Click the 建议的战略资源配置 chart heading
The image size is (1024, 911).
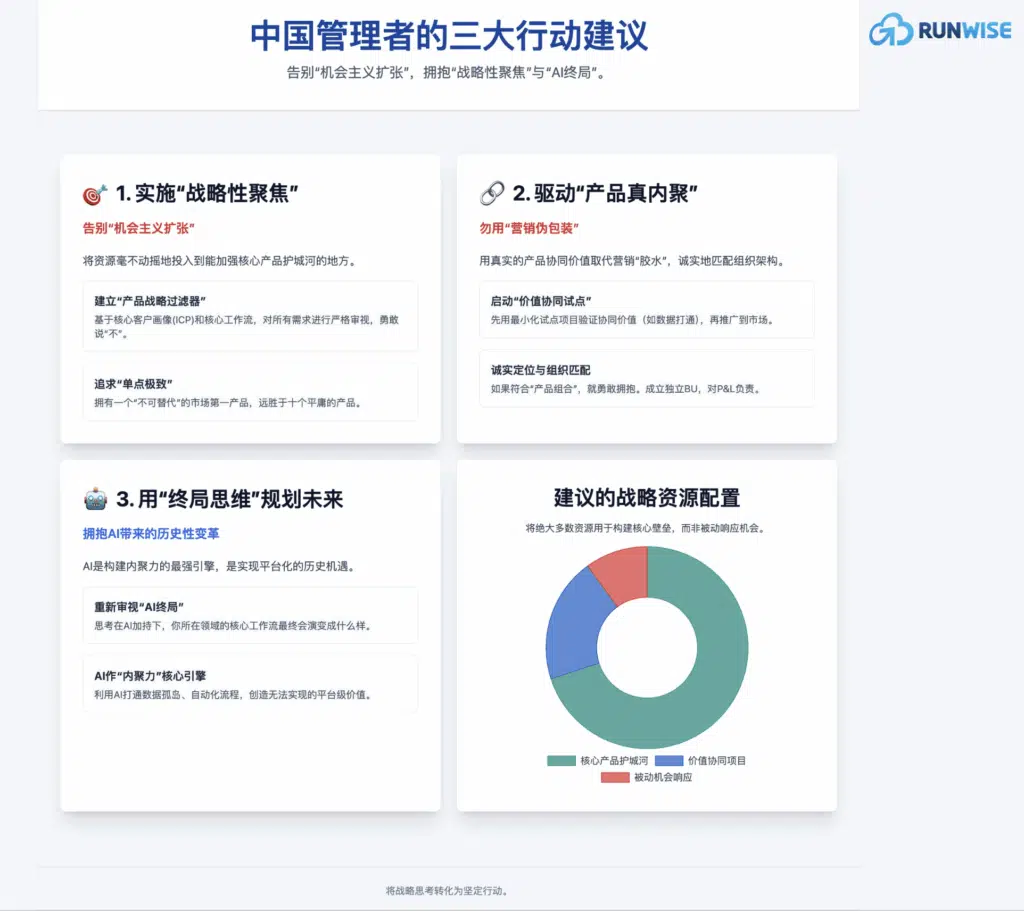point(646,498)
